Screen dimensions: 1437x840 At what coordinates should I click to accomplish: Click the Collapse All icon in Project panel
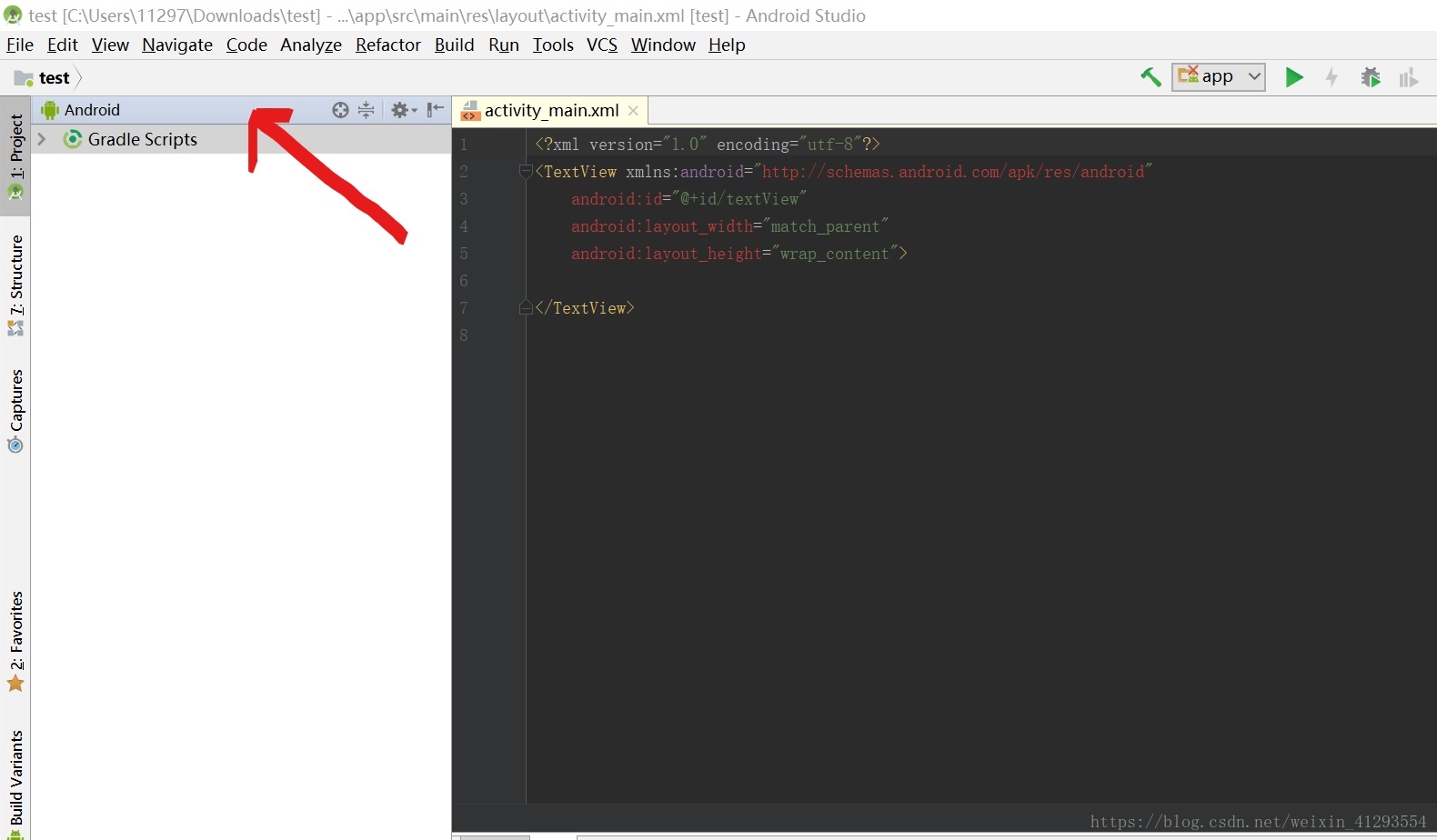point(366,110)
